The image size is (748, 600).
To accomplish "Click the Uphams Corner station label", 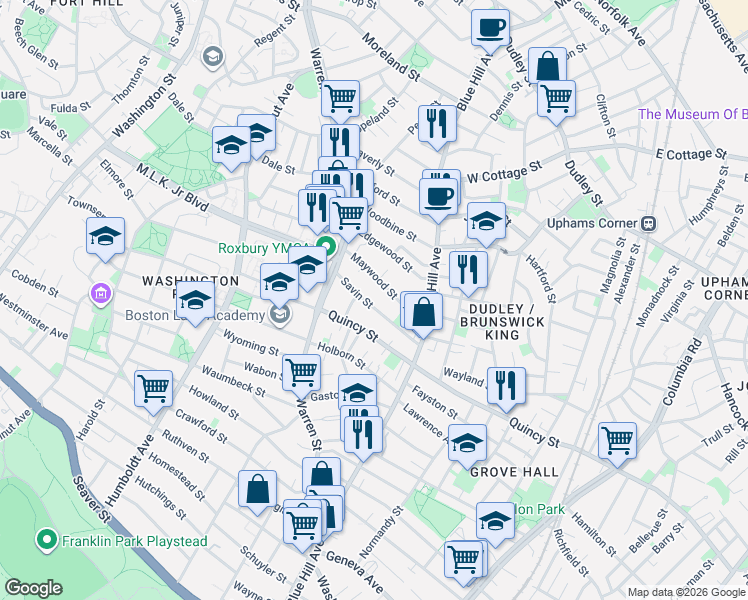I will click(592, 223).
